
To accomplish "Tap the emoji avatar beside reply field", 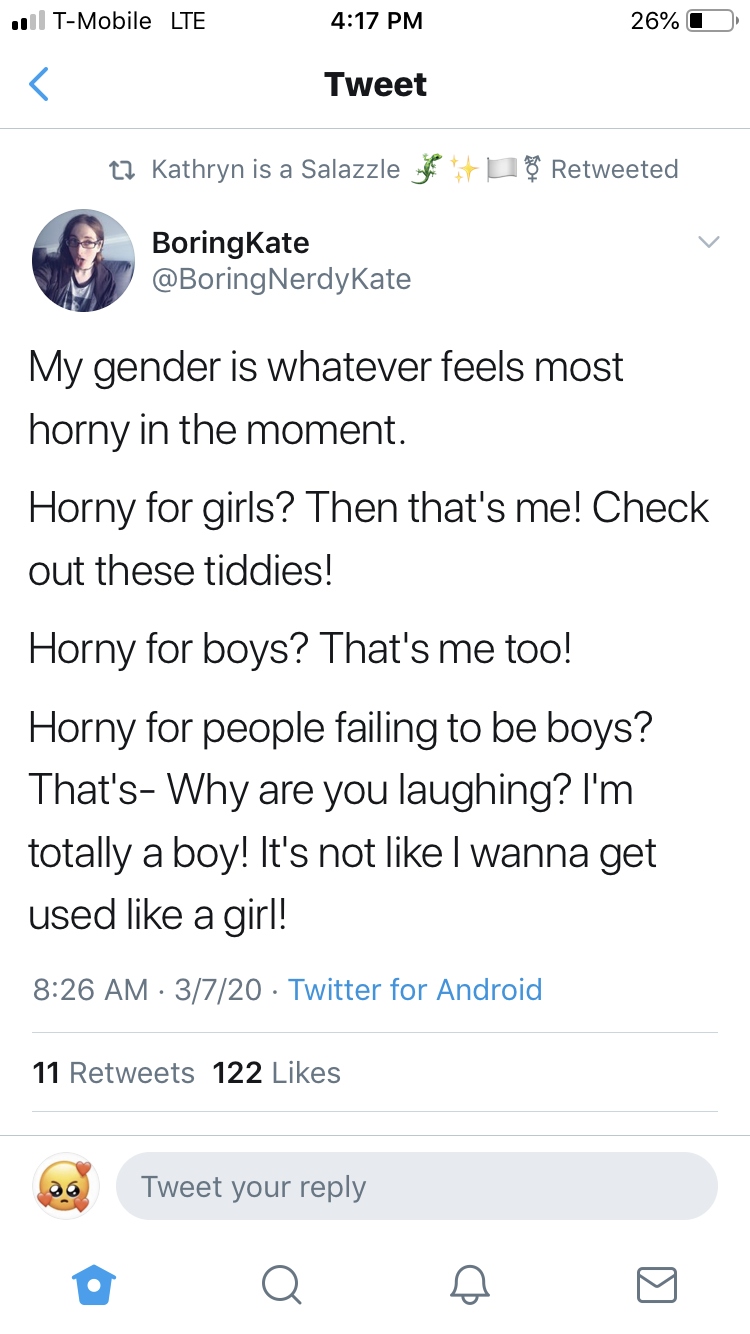I will [x=67, y=1186].
